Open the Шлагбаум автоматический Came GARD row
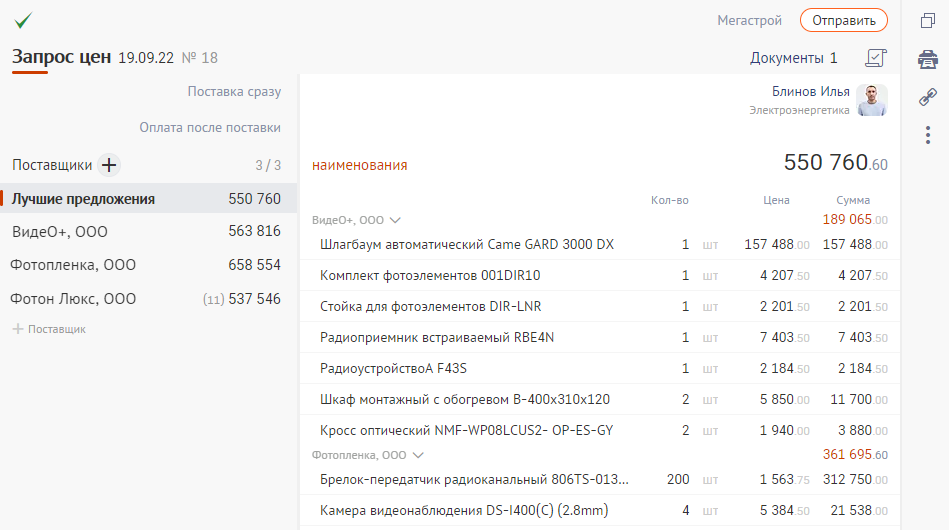Viewport: 949px width, 530px height. coord(467,245)
